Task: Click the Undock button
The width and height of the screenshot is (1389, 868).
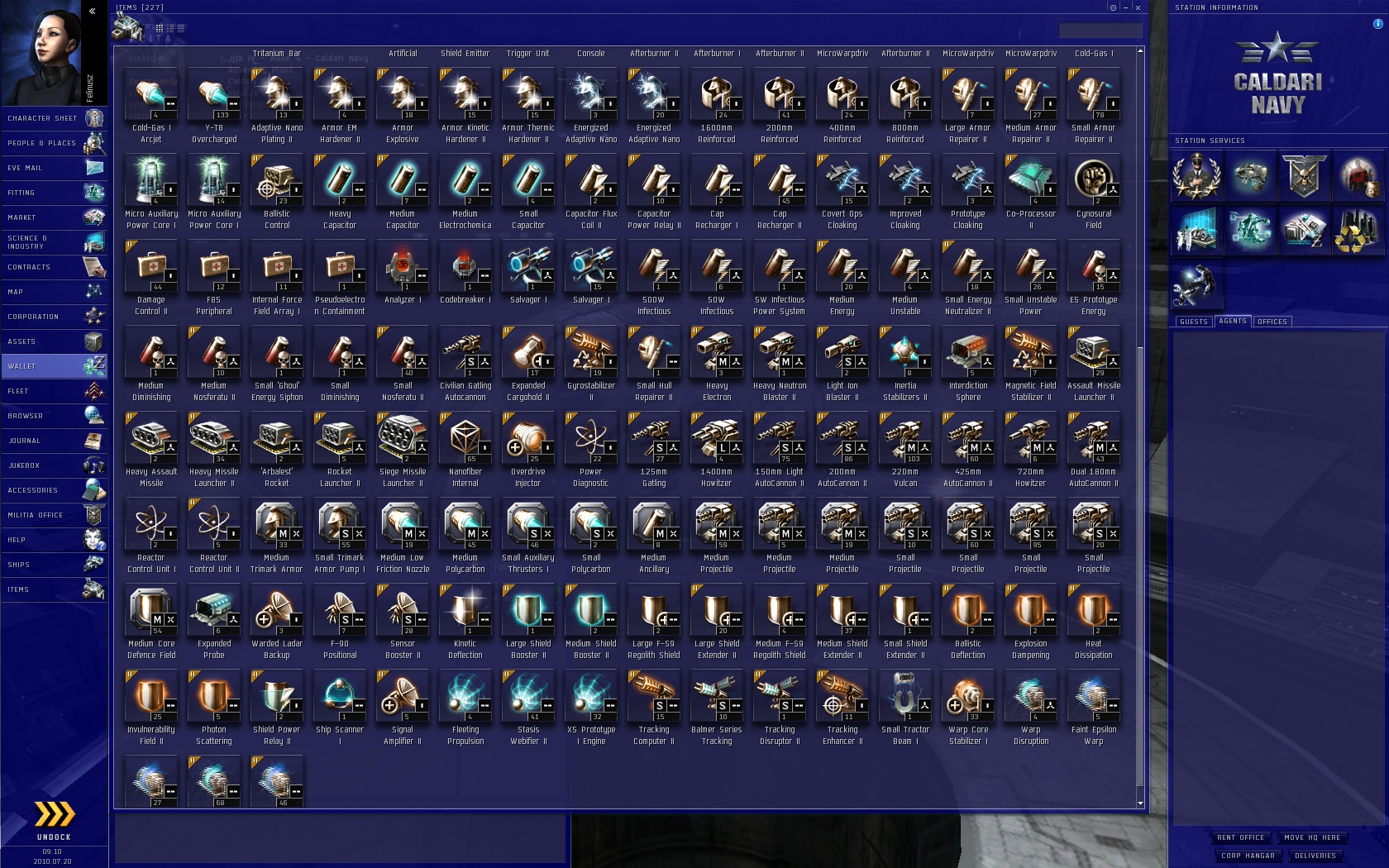Action: tap(54, 821)
